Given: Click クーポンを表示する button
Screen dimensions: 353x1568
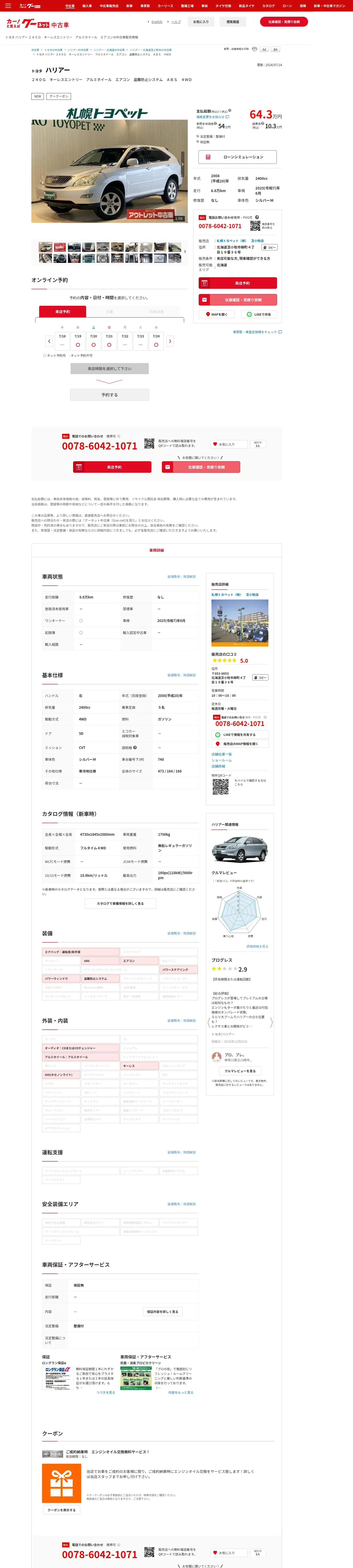Looking at the screenshot, I should 61,1510.
